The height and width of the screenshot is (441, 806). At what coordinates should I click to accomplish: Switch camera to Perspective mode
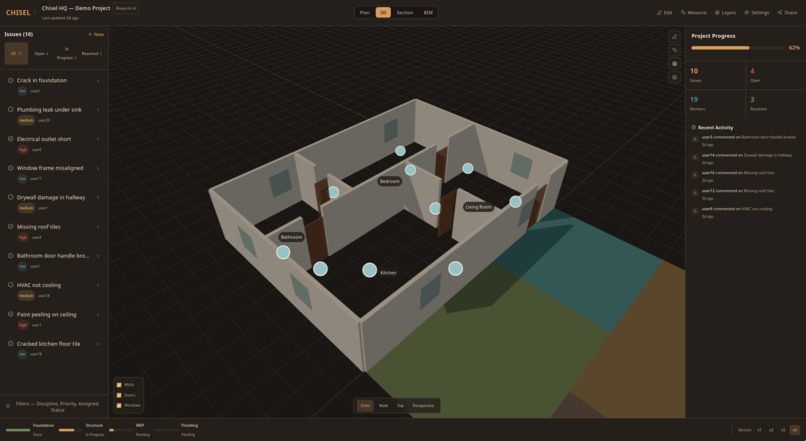tap(423, 406)
